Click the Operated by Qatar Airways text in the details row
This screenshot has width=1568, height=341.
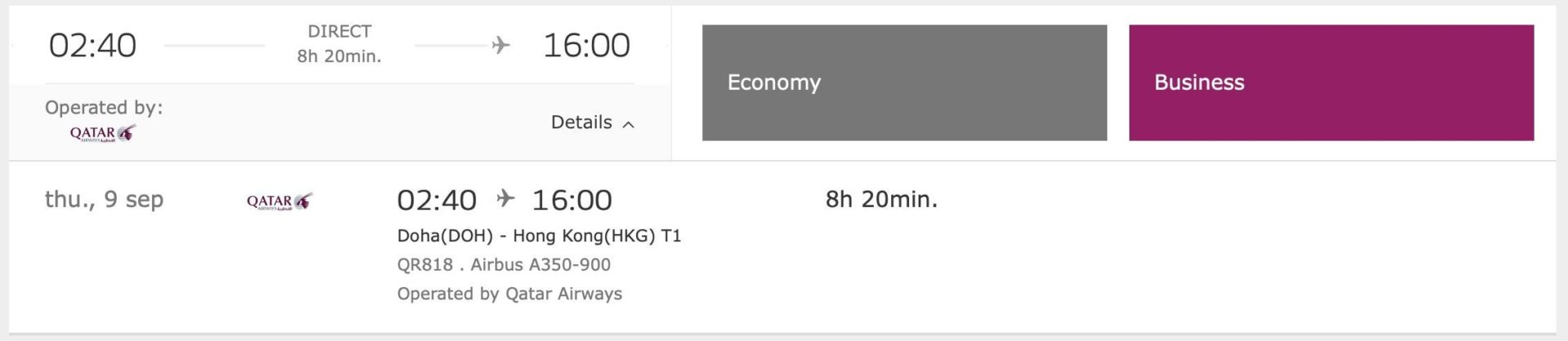click(x=510, y=294)
